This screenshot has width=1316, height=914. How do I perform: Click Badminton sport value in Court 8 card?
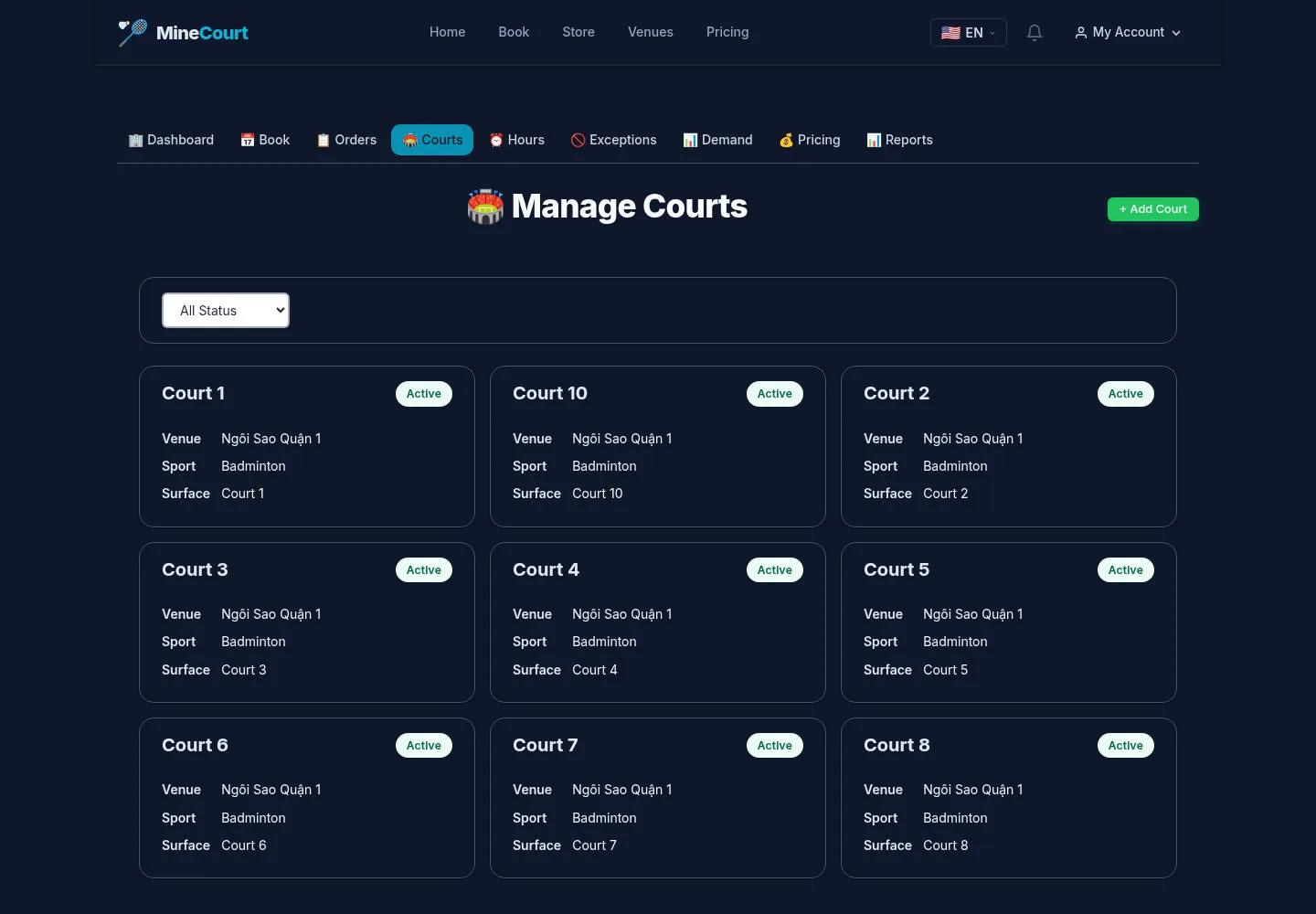(x=955, y=818)
